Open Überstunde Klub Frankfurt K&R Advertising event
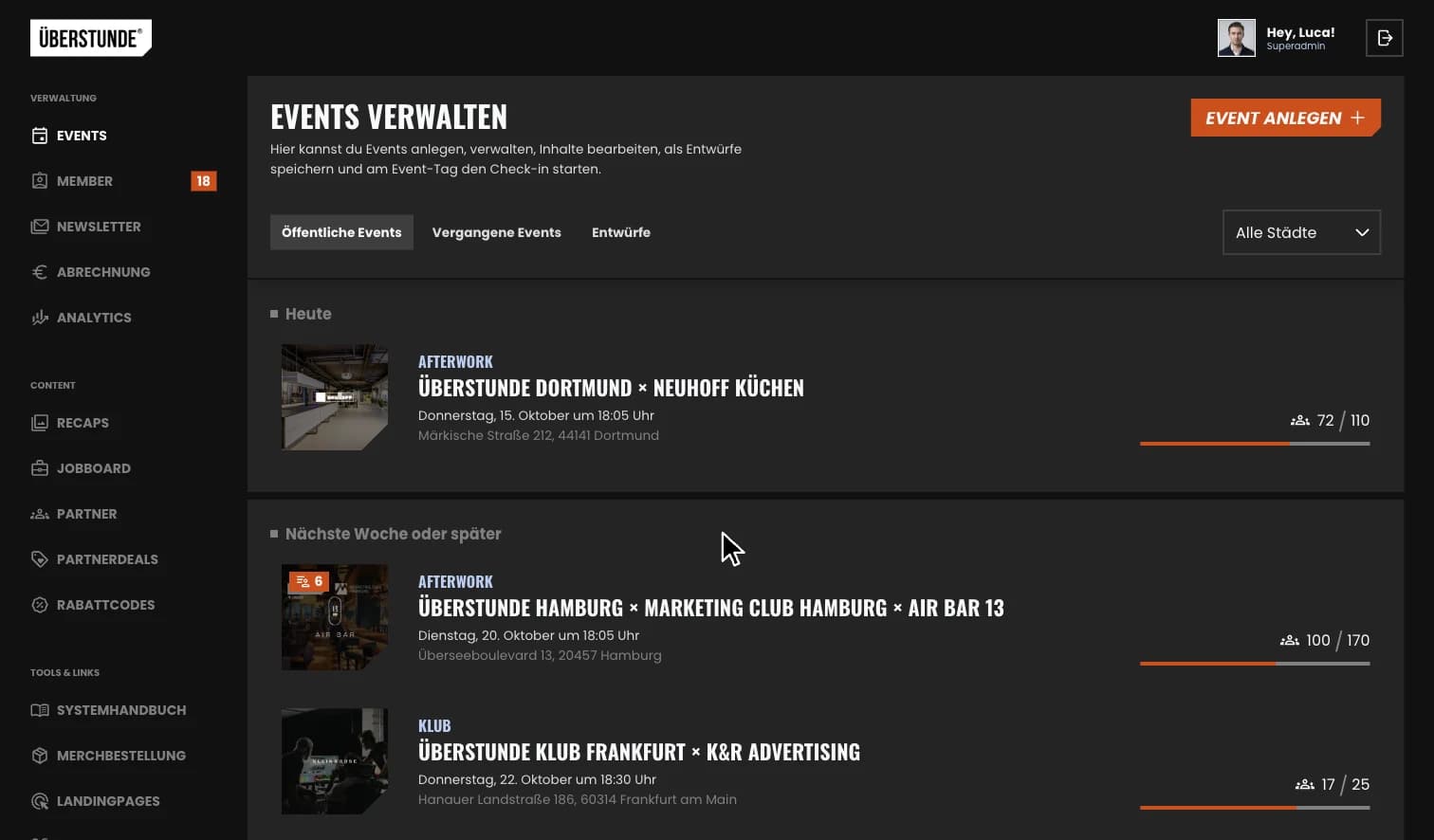 point(639,752)
